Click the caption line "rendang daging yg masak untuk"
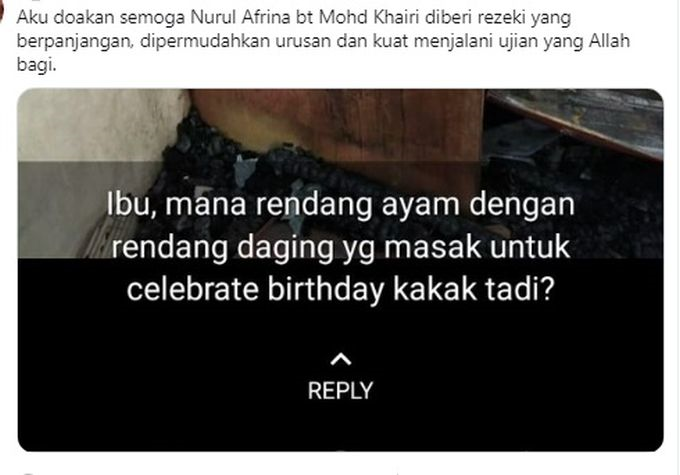This screenshot has height=475, width=680. coord(340,247)
